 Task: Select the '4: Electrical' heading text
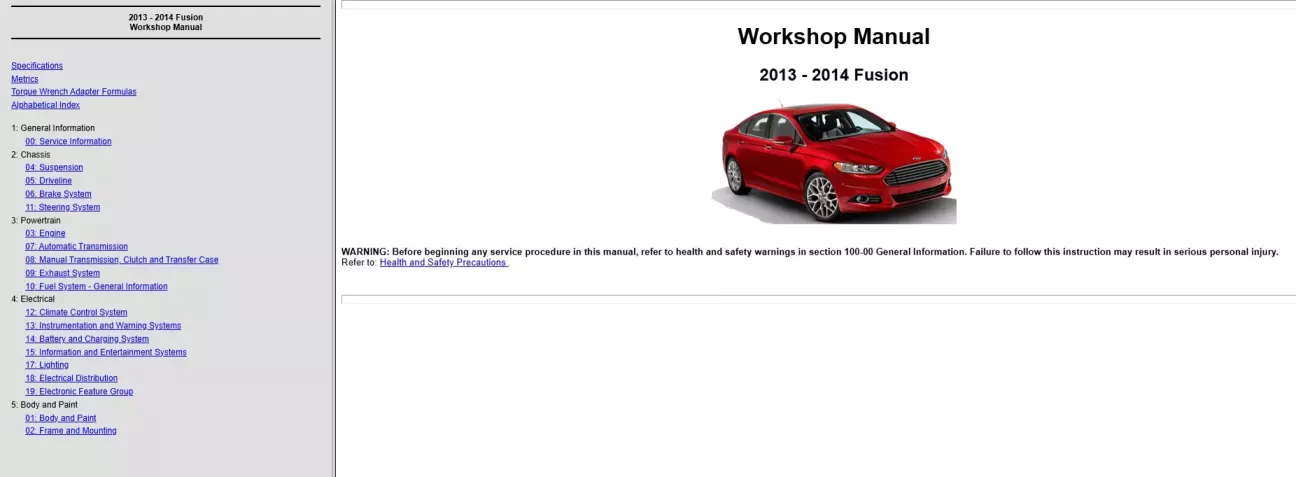point(33,300)
